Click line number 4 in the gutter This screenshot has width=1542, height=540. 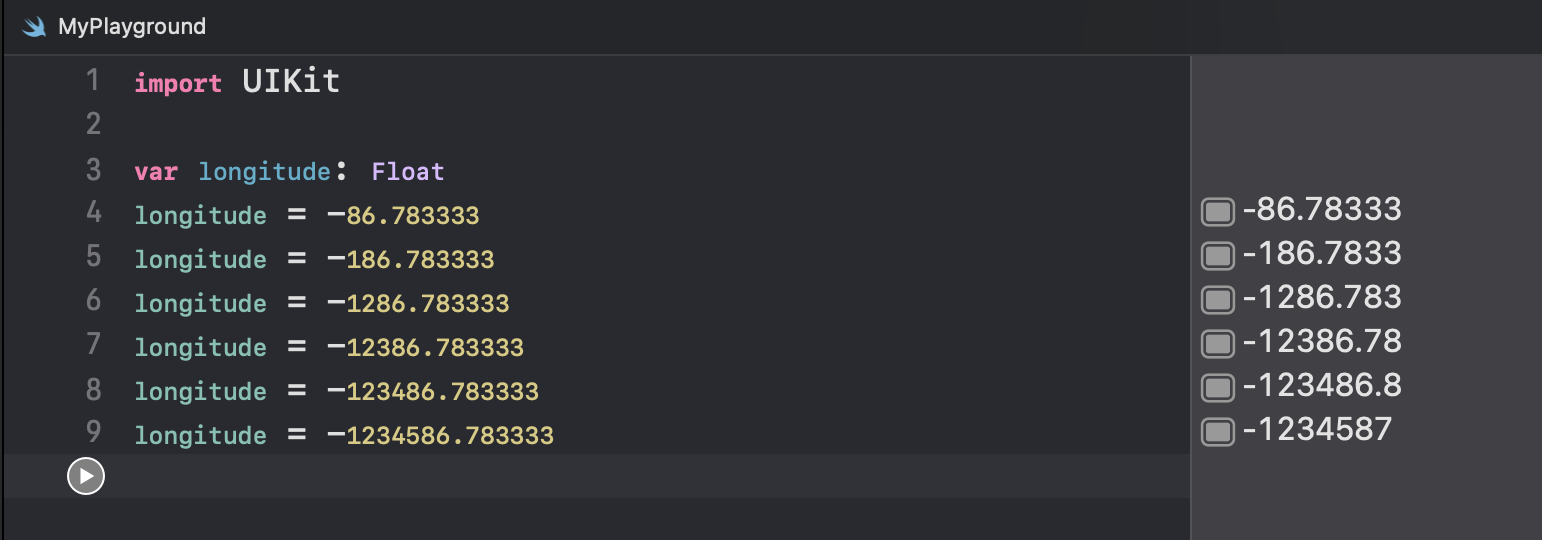click(x=93, y=214)
